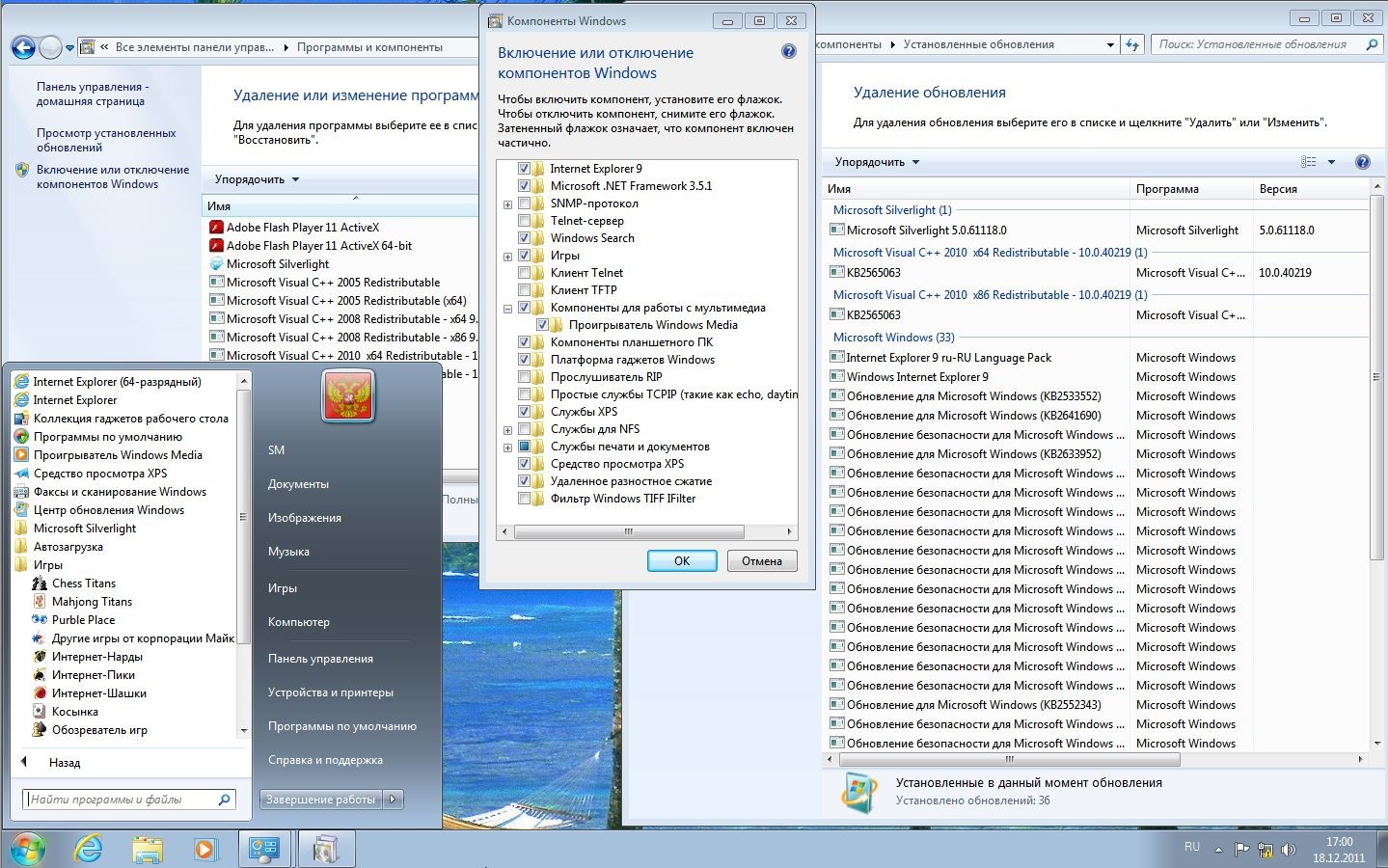Expand the SNMP-протокол tree node
Viewport: 1388px width, 868px height.
(x=507, y=204)
